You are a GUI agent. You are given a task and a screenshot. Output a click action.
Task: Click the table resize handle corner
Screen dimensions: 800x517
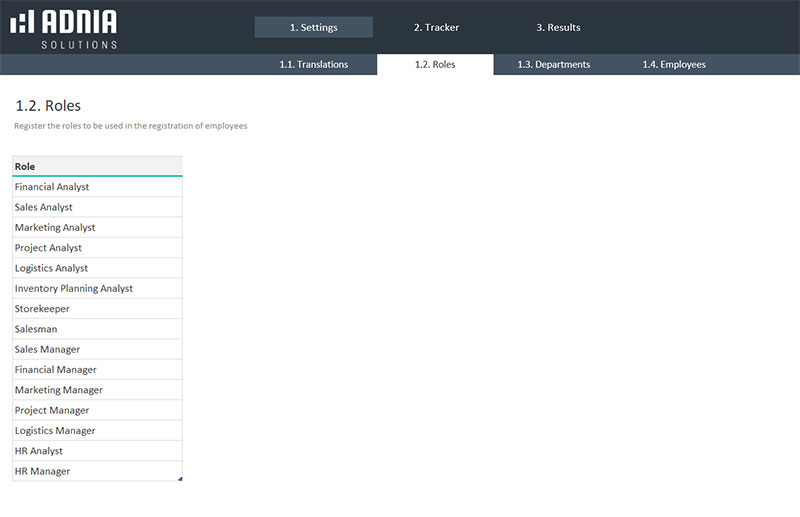click(180, 480)
